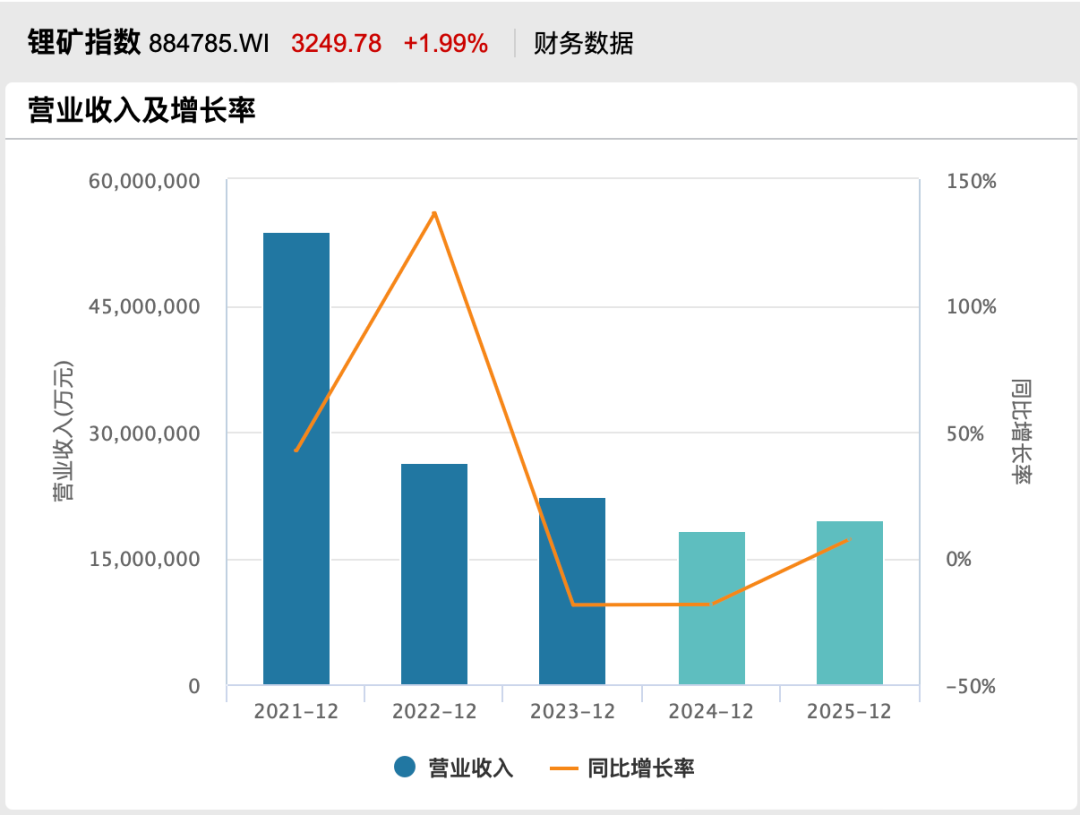Select the index code 884785.WI
Image resolution: width=1080 pixels, height=815 pixels.
pos(209,44)
